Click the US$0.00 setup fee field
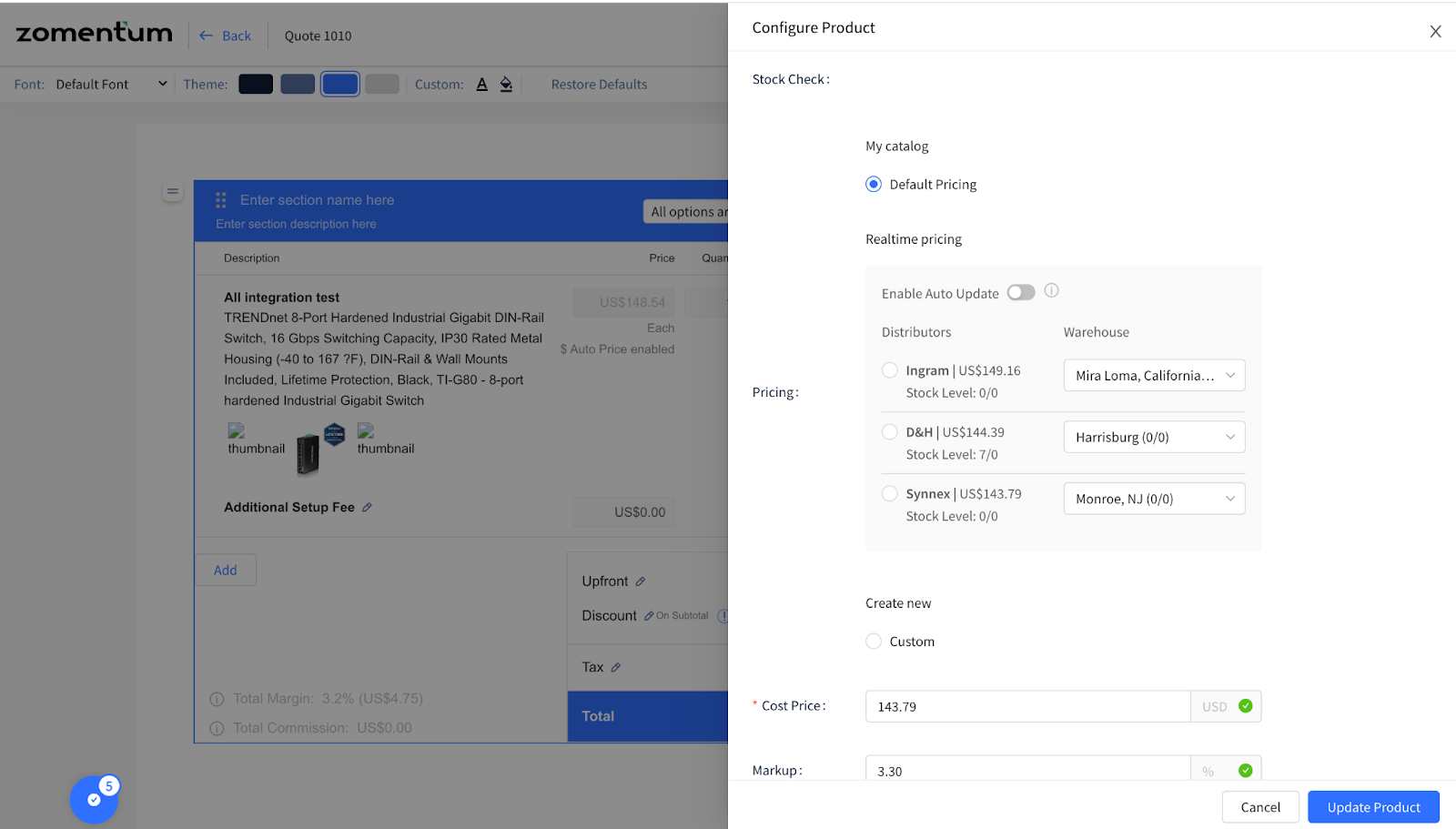The height and width of the screenshot is (829, 1456). tap(623, 512)
